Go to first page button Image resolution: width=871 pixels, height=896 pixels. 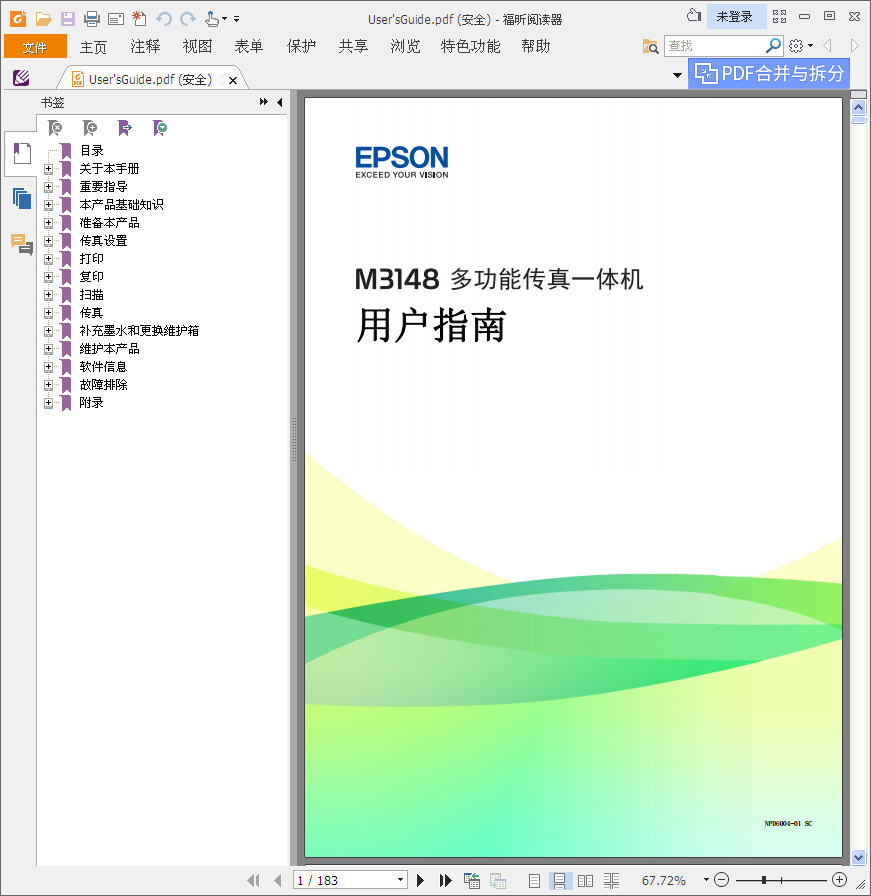click(253, 881)
